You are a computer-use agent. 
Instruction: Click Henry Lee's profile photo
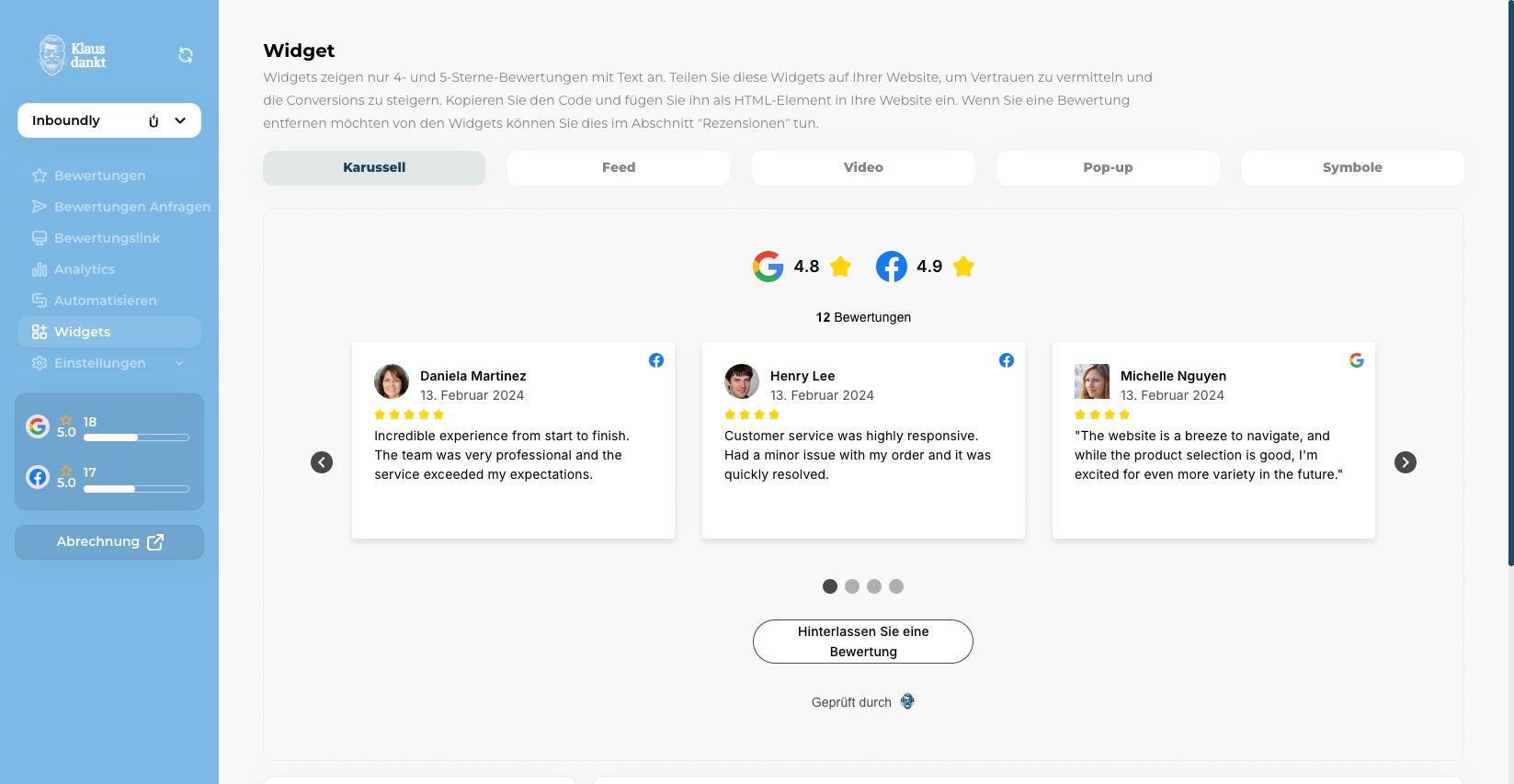(x=742, y=381)
